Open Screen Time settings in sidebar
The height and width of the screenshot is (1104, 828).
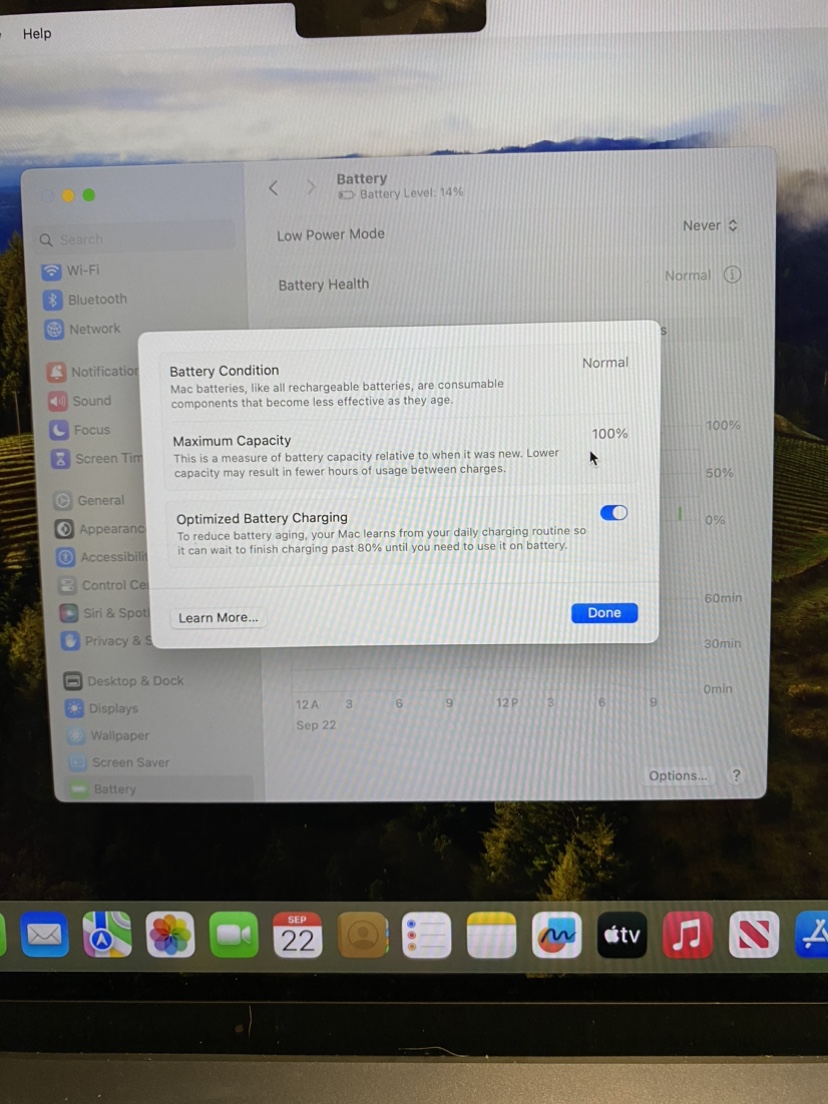[96, 458]
